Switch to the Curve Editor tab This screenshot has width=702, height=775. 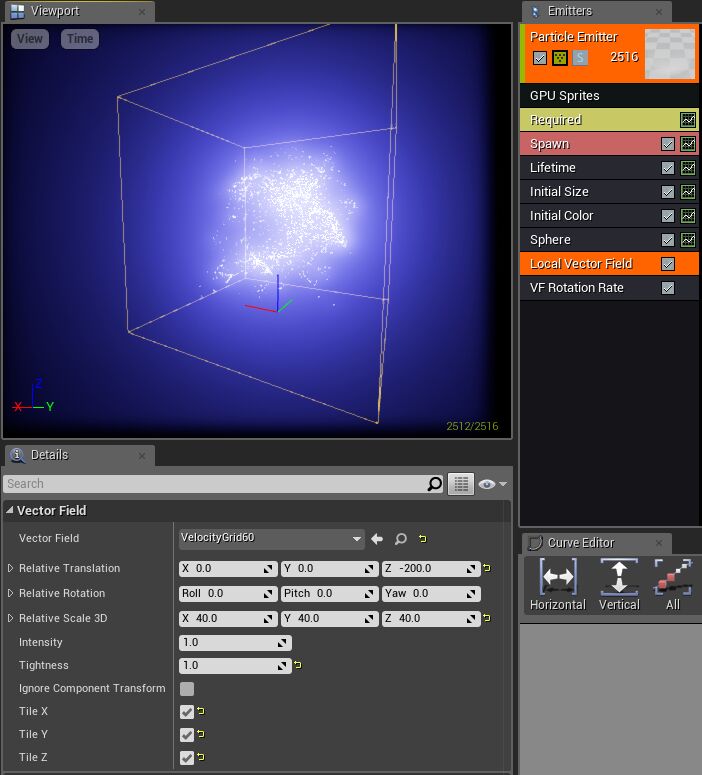[580, 543]
